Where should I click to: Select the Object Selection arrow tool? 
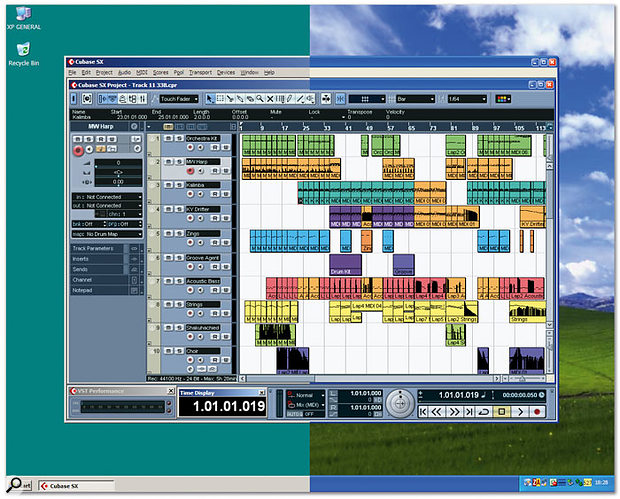(x=210, y=99)
